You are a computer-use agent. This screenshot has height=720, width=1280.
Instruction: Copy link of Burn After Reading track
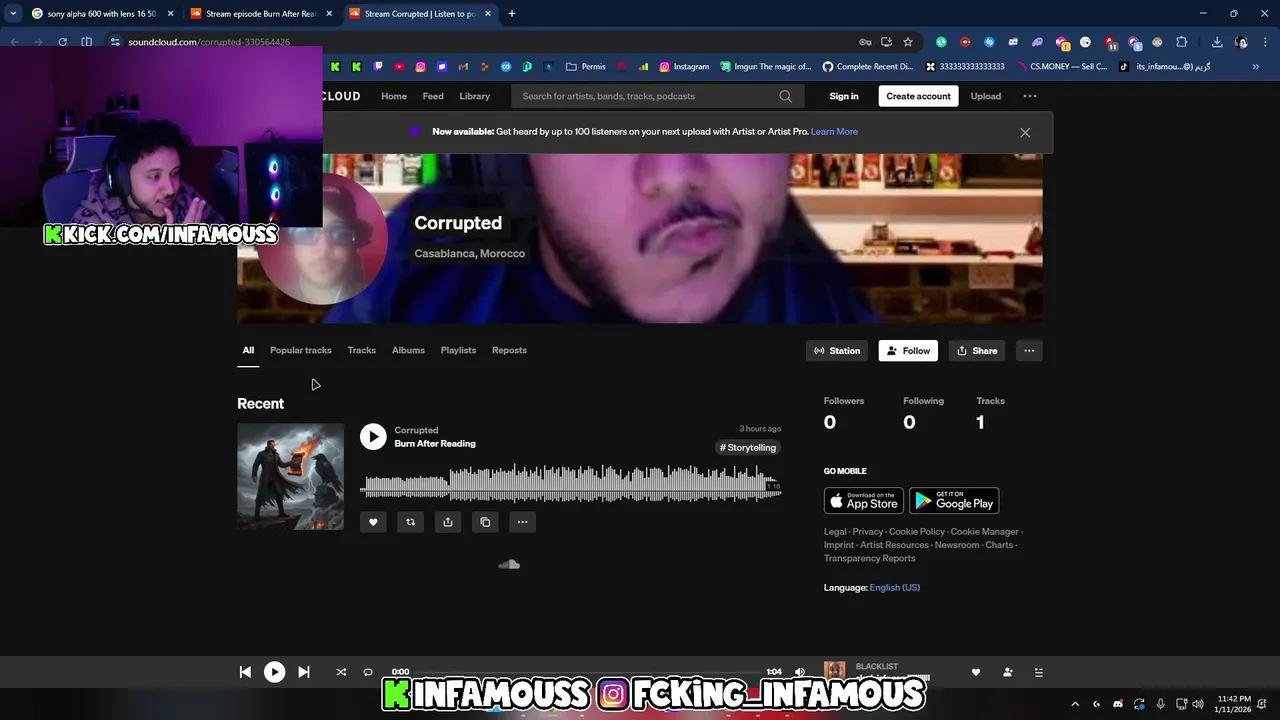485,522
